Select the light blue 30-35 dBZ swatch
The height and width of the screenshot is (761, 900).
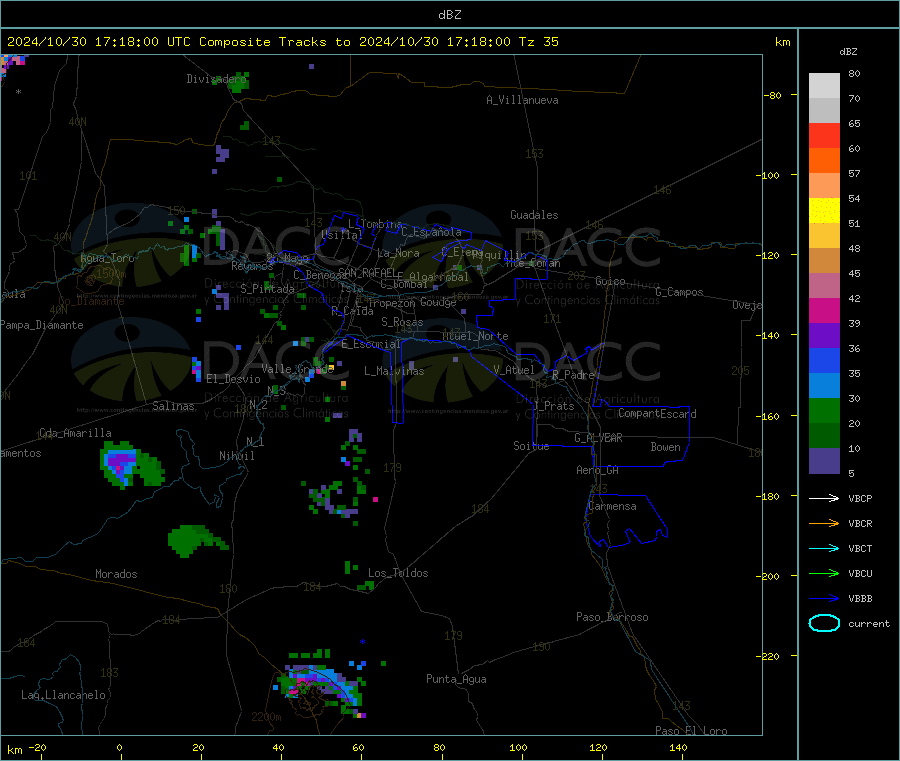pyautogui.click(x=824, y=386)
